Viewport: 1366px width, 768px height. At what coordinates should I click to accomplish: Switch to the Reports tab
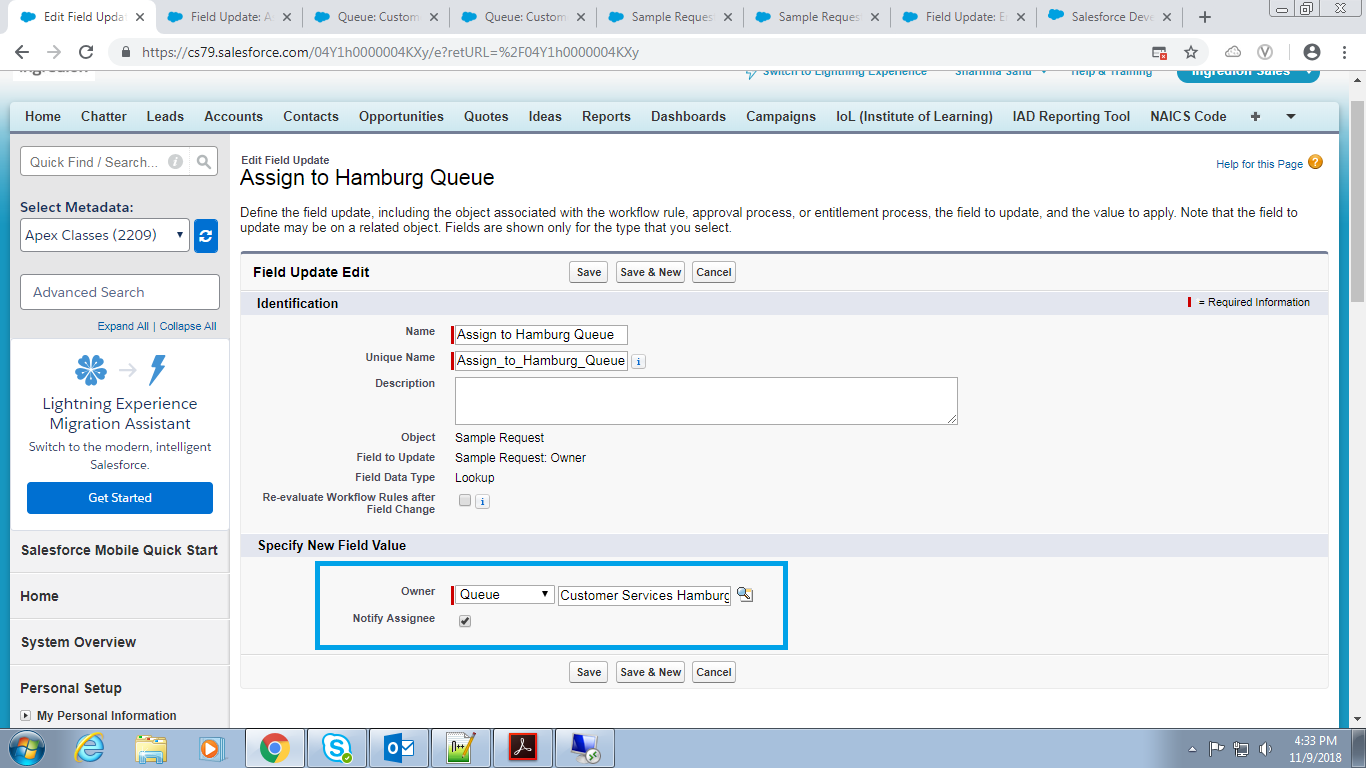(x=606, y=117)
